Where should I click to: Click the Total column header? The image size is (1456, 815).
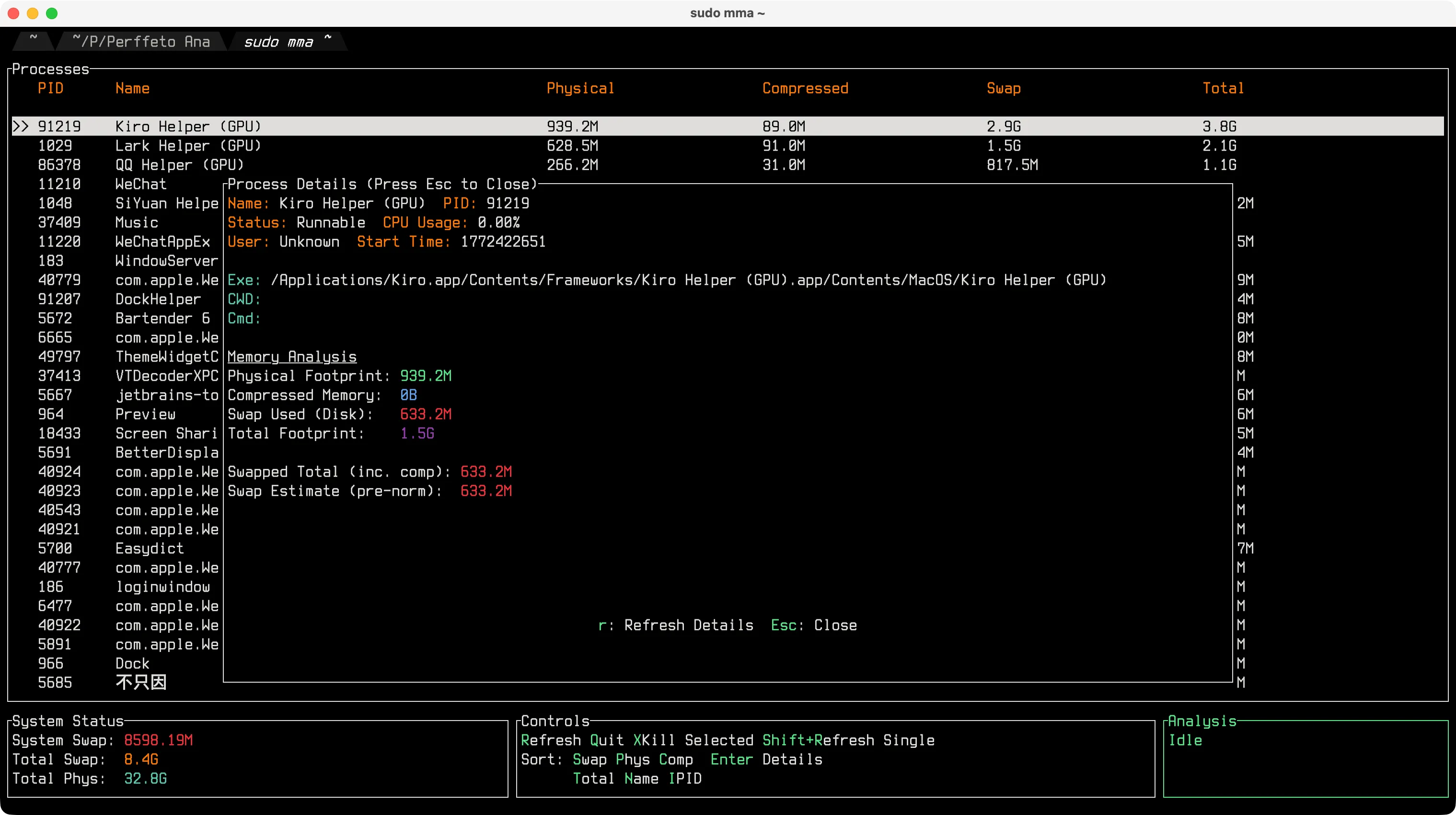[1223, 88]
